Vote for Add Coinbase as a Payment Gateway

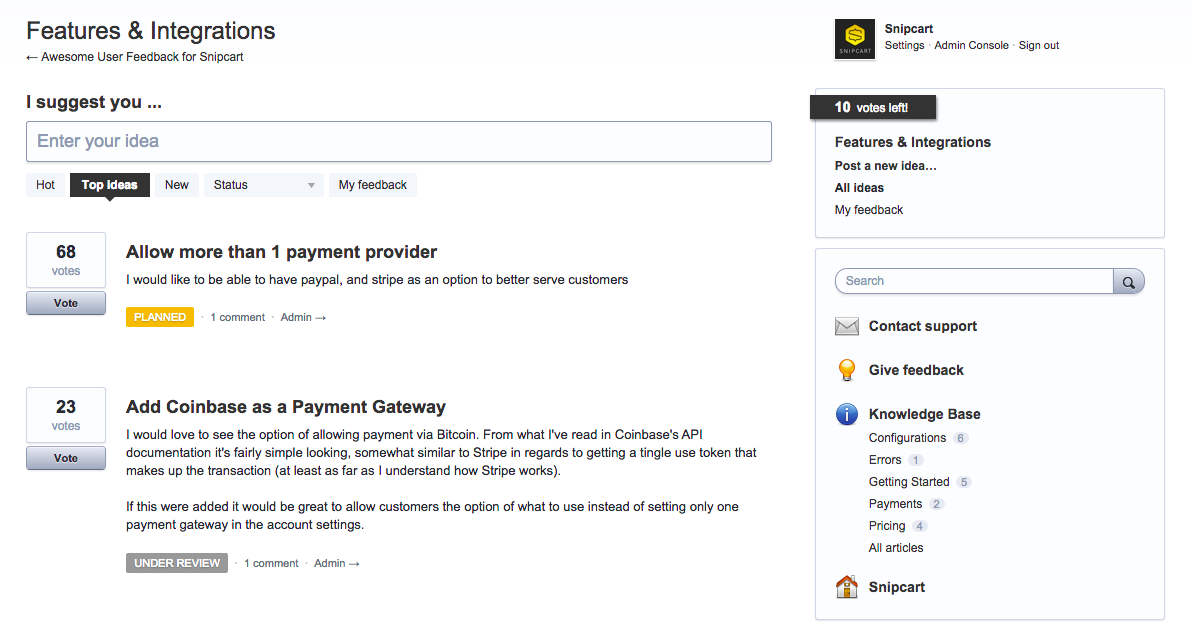tap(66, 458)
